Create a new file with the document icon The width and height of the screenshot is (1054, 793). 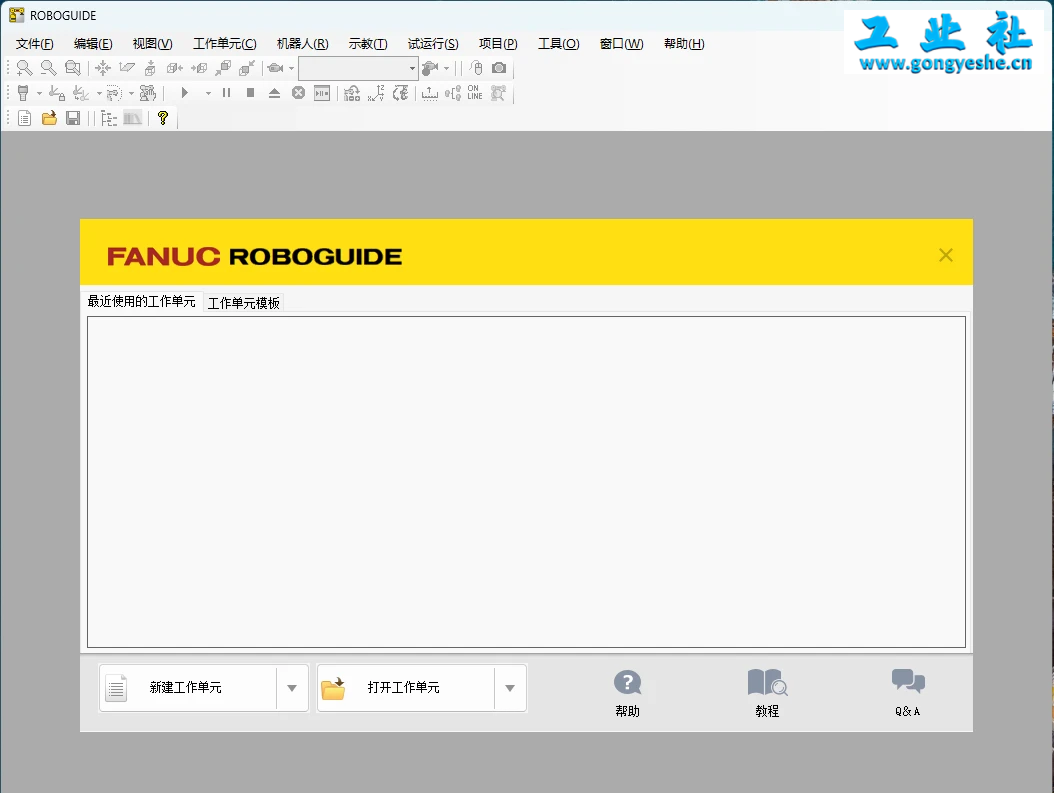click(24, 118)
